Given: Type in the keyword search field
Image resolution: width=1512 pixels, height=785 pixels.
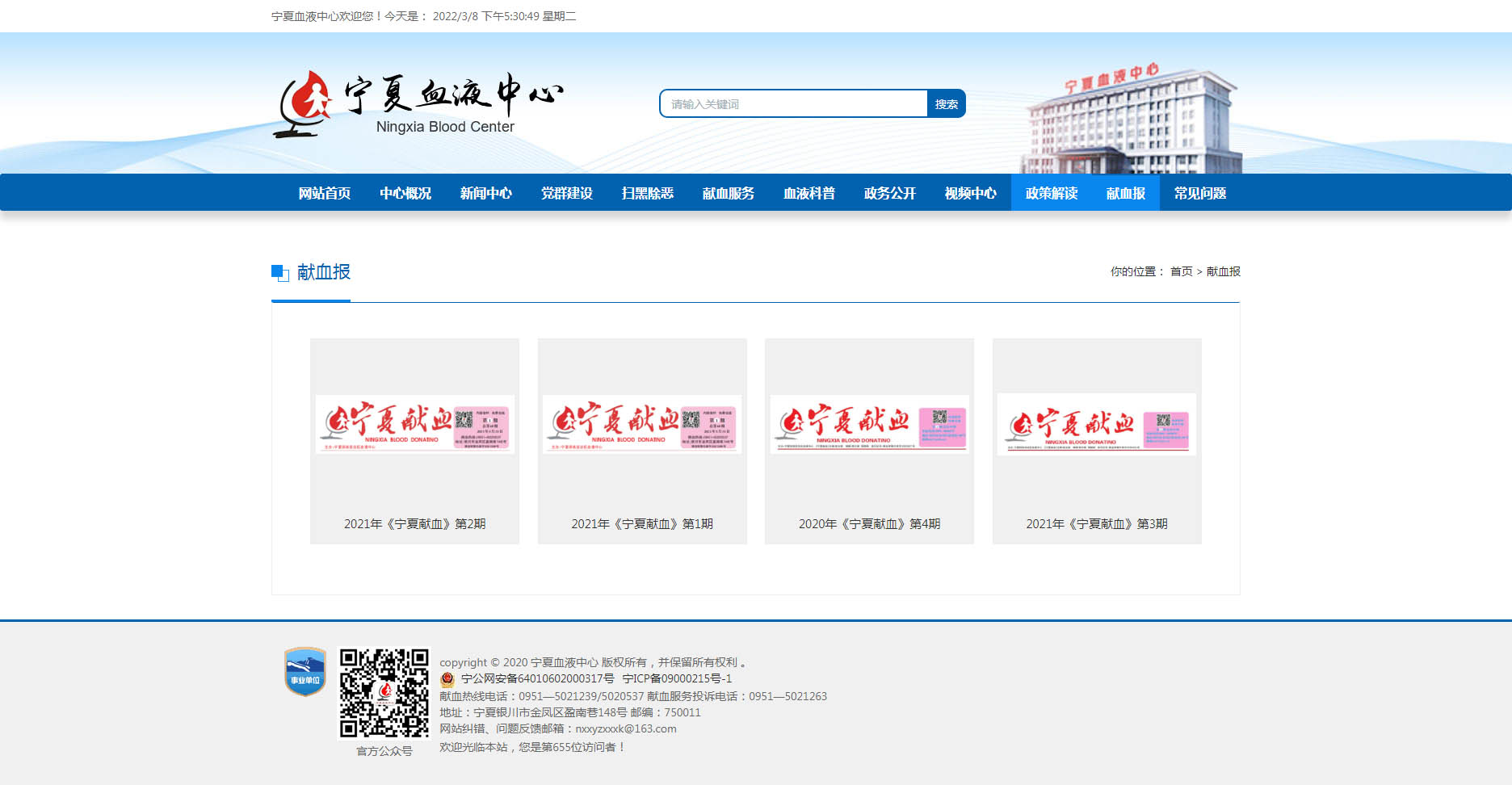Looking at the screenshot, I should (793, 104).
